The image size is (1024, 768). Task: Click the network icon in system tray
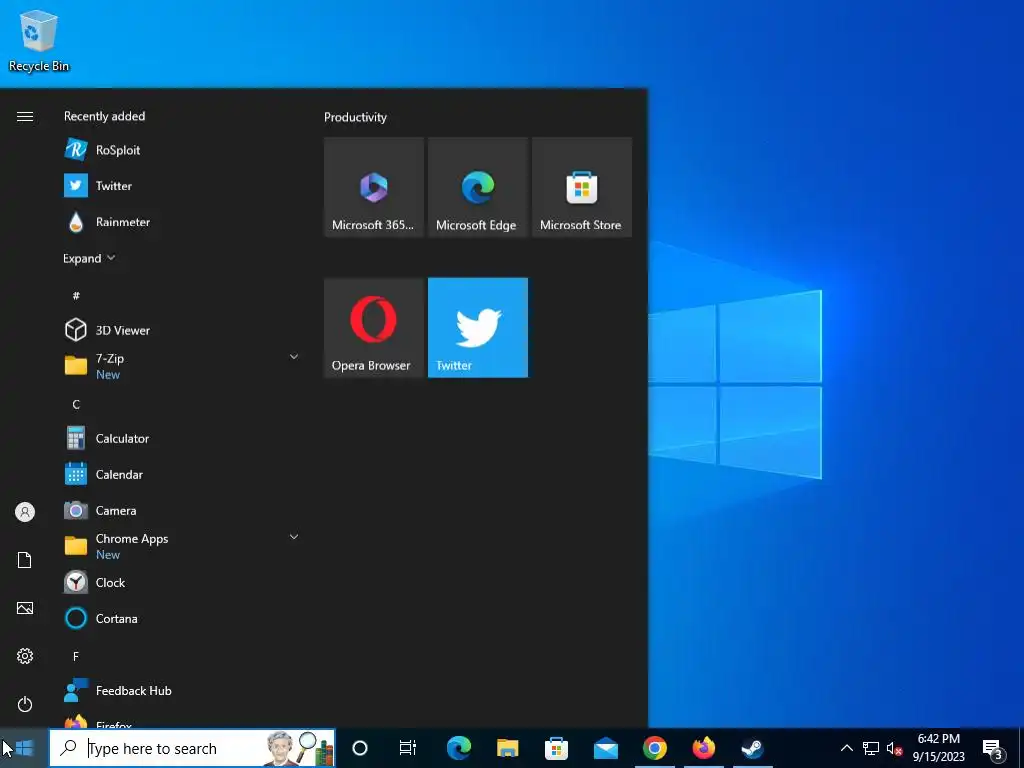point(871,748)
